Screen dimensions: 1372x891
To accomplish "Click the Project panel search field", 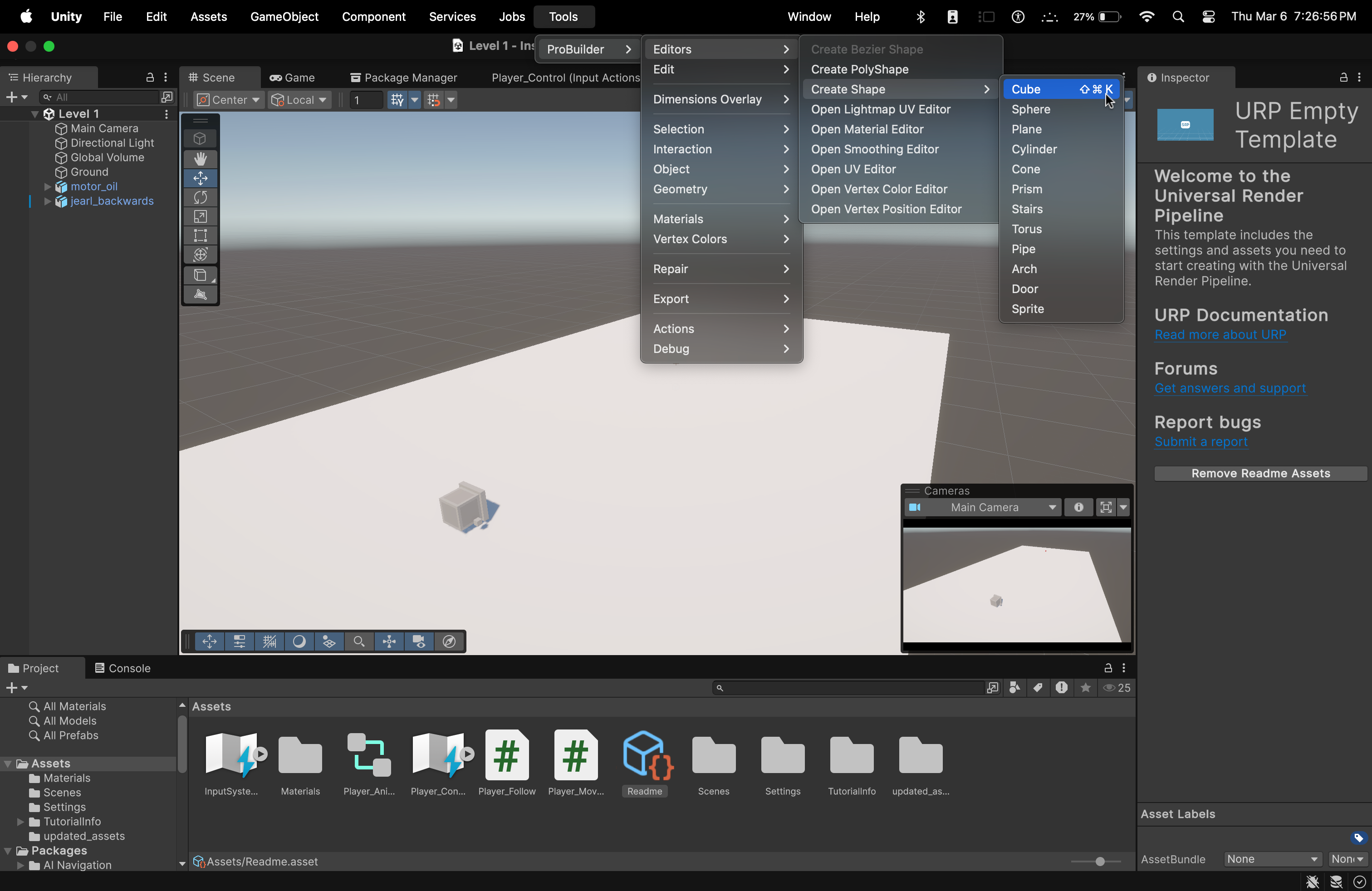I will 848,688.
